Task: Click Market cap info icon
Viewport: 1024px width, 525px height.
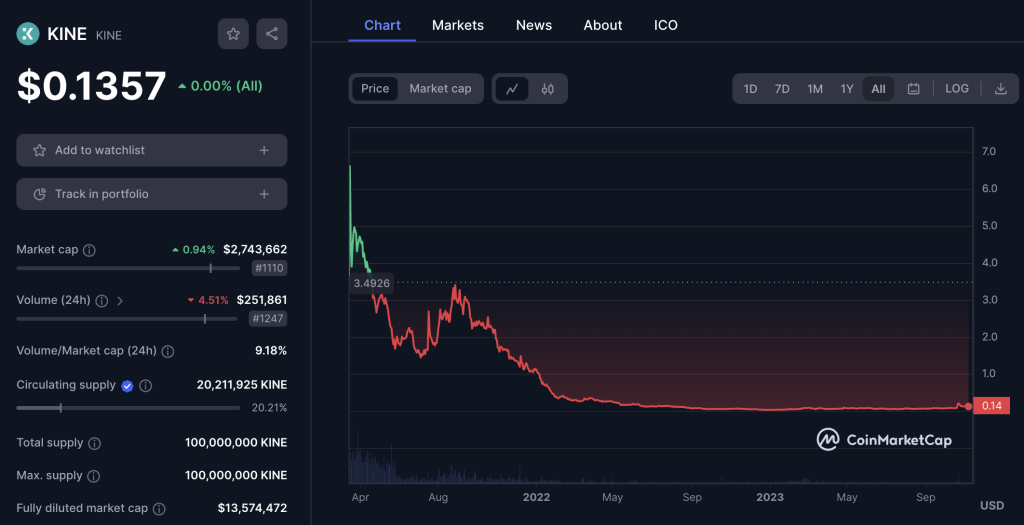Action: coord(89,250)
